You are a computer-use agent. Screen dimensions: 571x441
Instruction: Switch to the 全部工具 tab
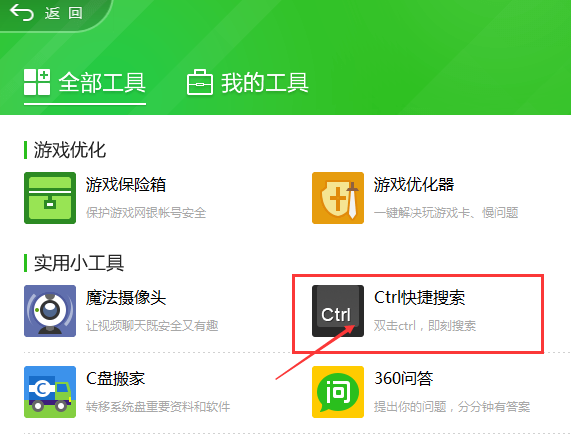[x=85, y=83]
